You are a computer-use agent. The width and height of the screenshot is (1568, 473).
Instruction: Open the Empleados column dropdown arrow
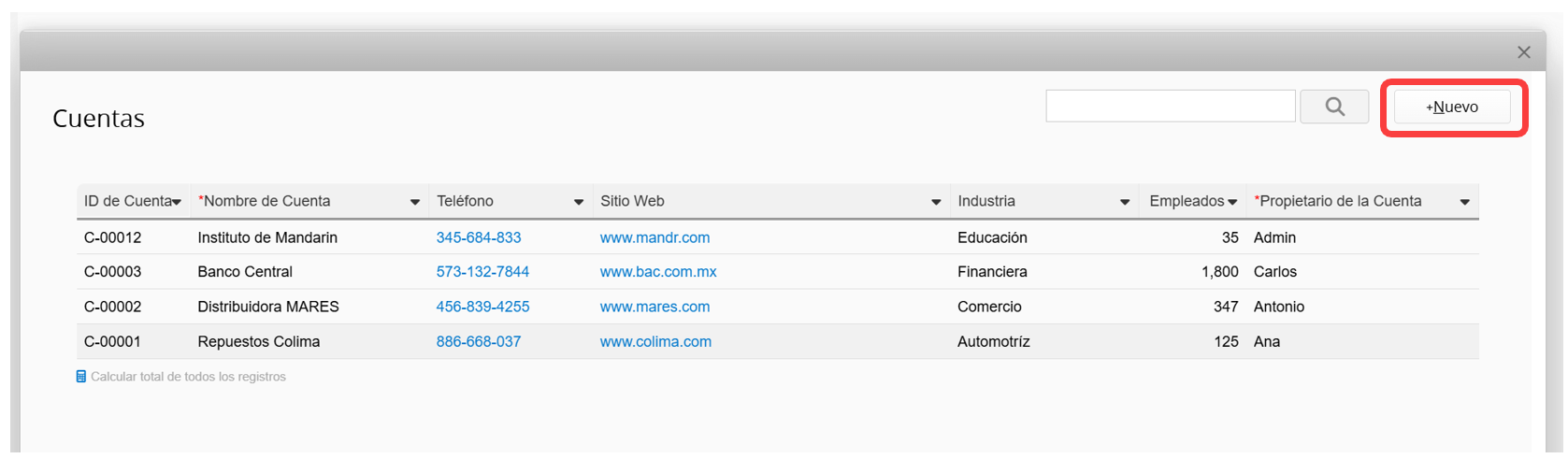(x=1232, y=202)
